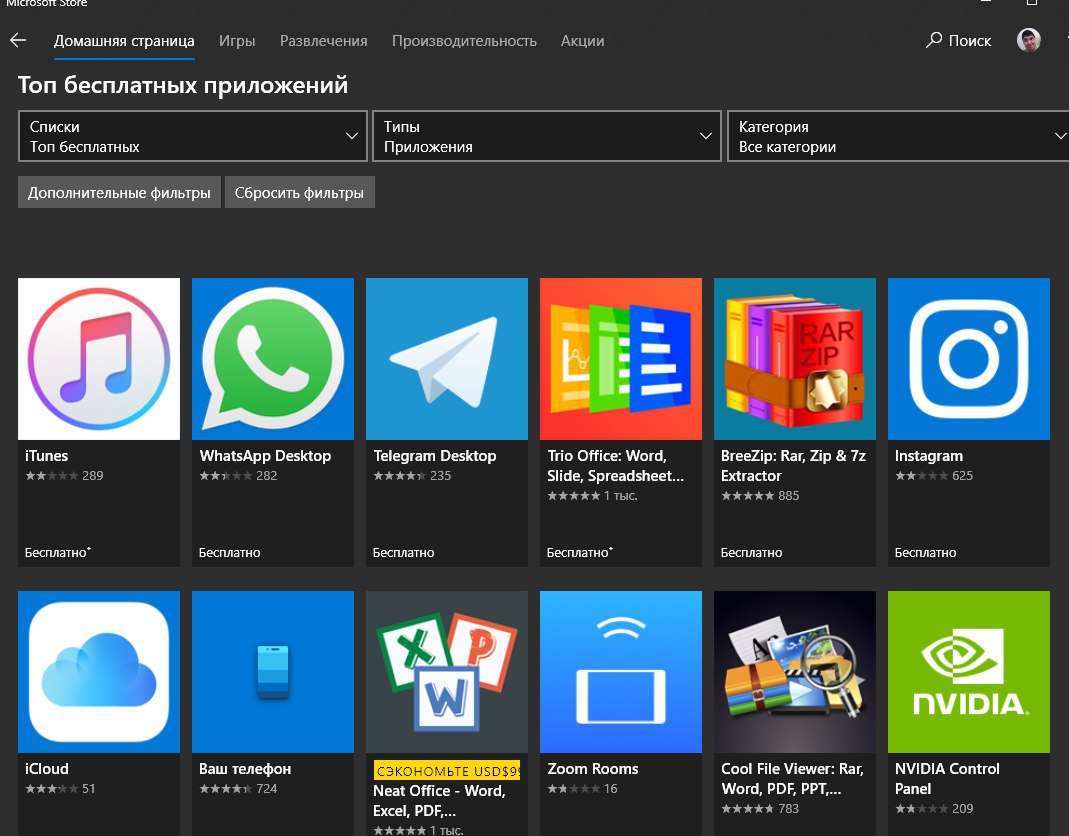Click the Telegram Desktop 235 ratings
This screenshot has height=836, width=1069.
tap(412, 476)
